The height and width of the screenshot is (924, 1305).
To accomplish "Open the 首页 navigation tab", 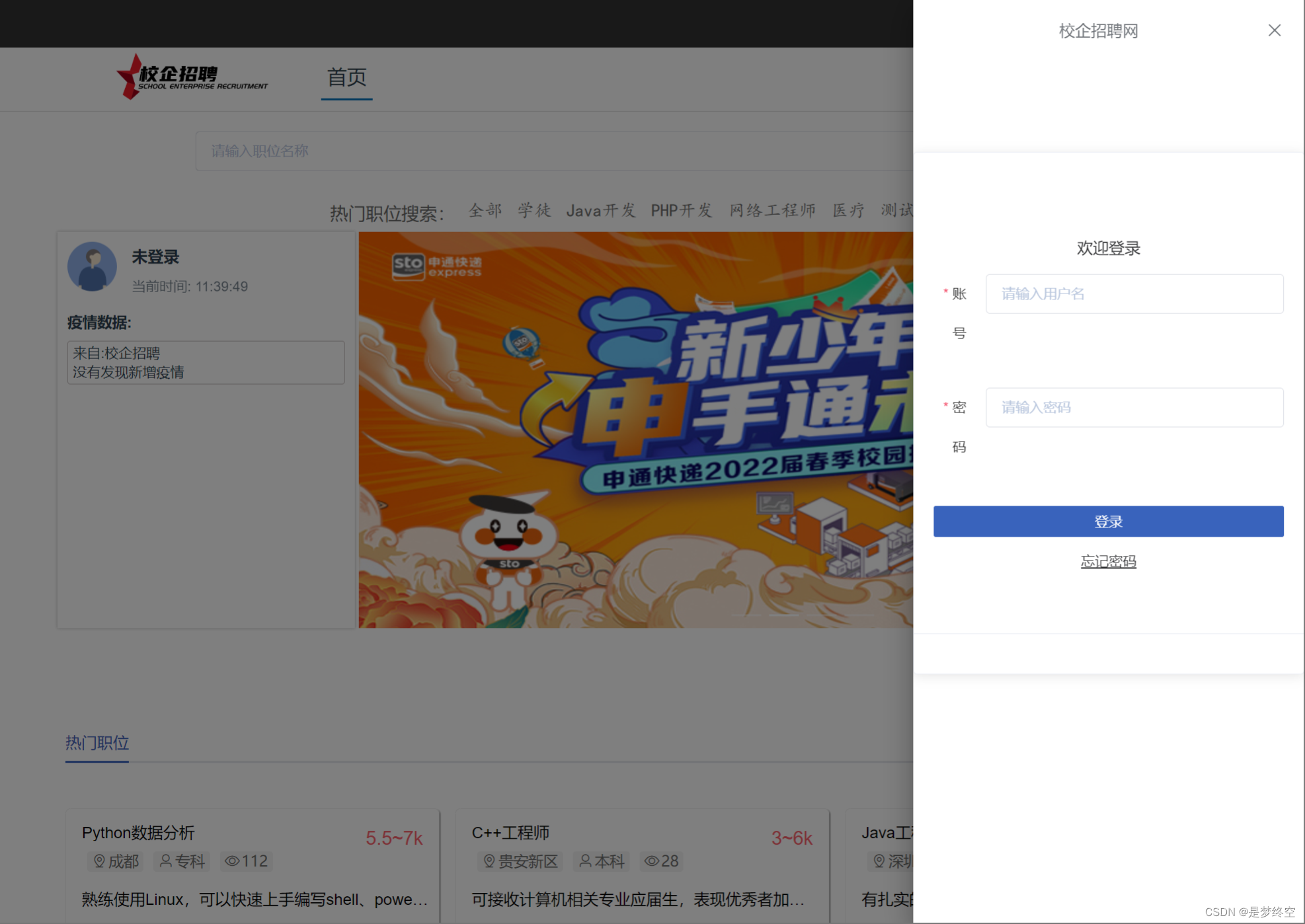I will [x=346, y=77].
